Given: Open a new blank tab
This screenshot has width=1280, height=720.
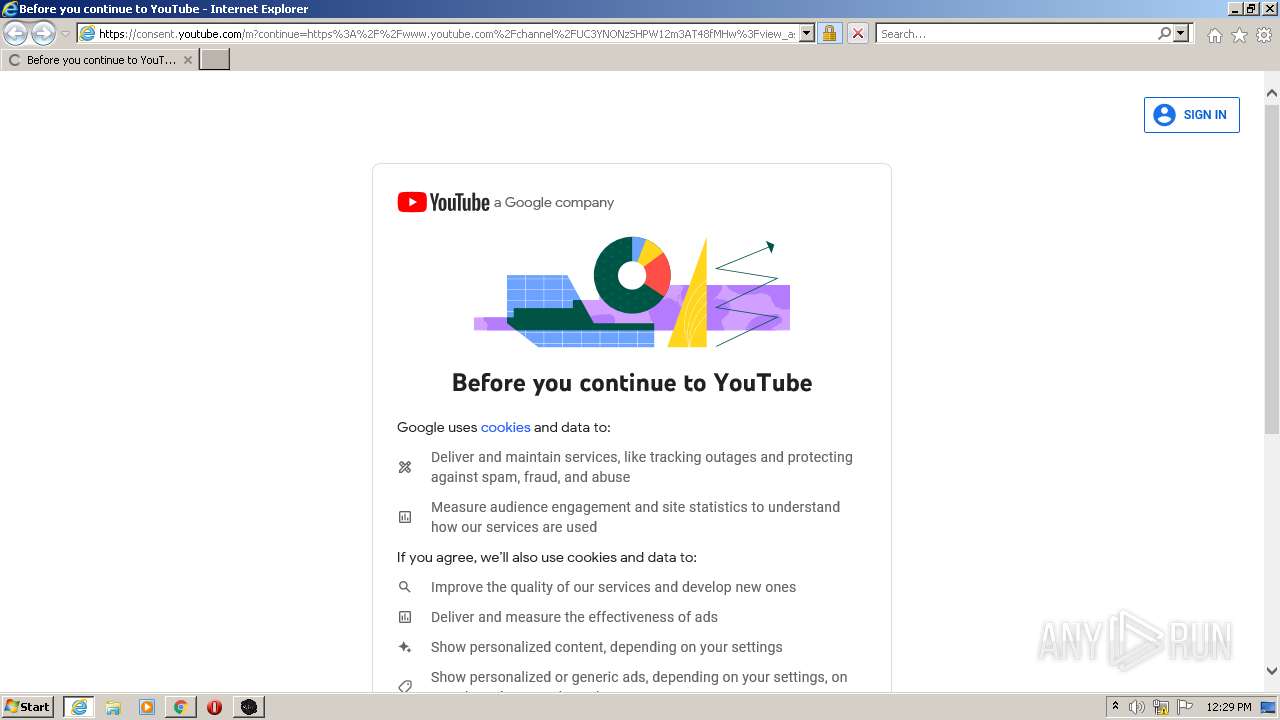Looking at the screenshot, I should pyautogui.click(x=215, y=60).
